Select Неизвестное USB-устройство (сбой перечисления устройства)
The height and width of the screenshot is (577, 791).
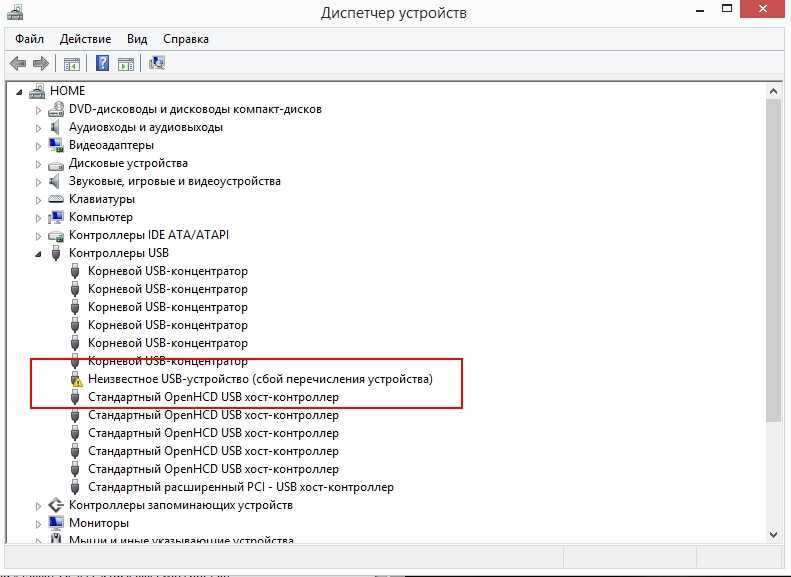coord(260,379)
